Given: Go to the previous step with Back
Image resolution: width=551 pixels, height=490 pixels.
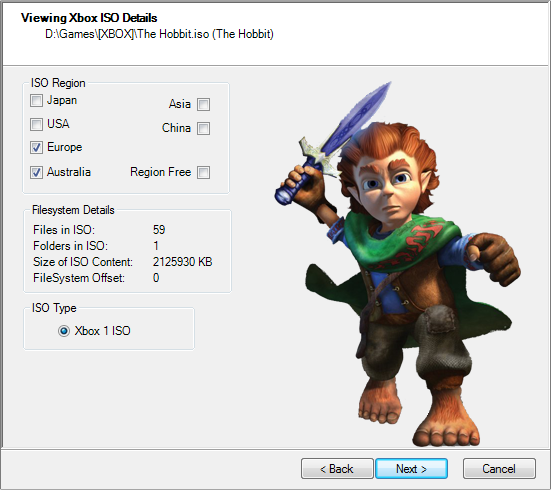Looking at the screenshot, I should pos(337,469).
